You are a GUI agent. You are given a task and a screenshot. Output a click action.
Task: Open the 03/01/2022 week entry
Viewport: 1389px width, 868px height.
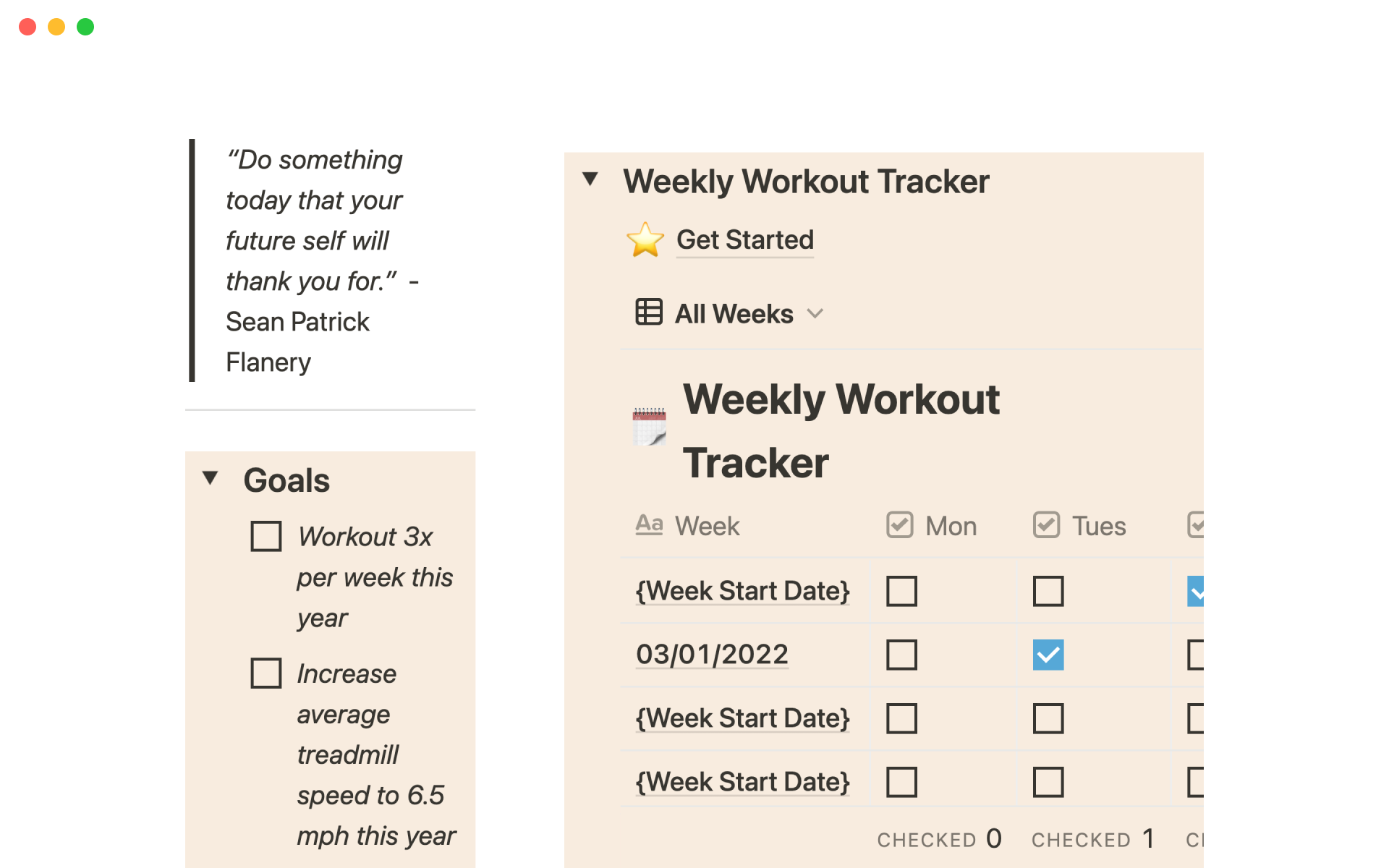712,655
